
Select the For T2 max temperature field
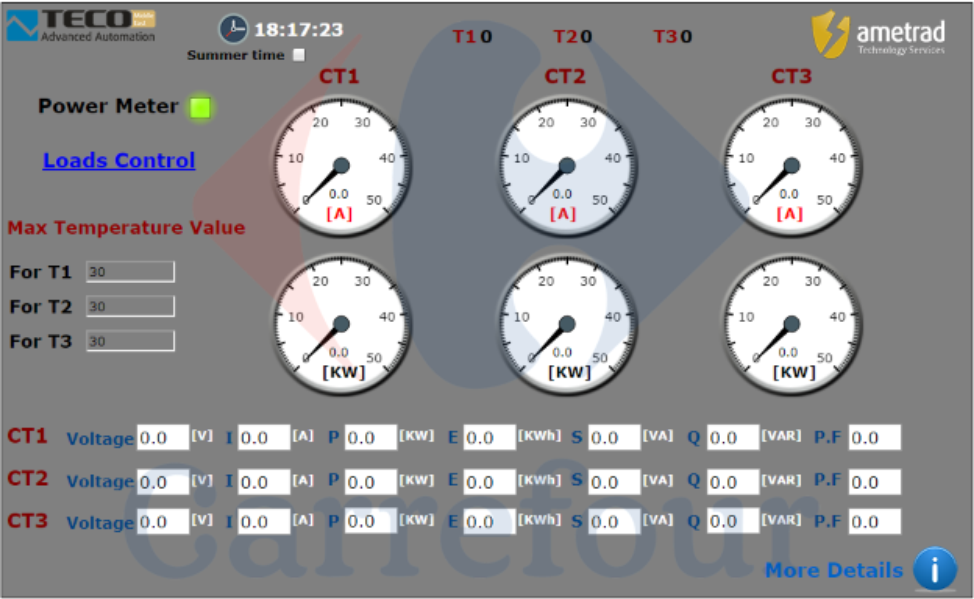tap(130, 306)
